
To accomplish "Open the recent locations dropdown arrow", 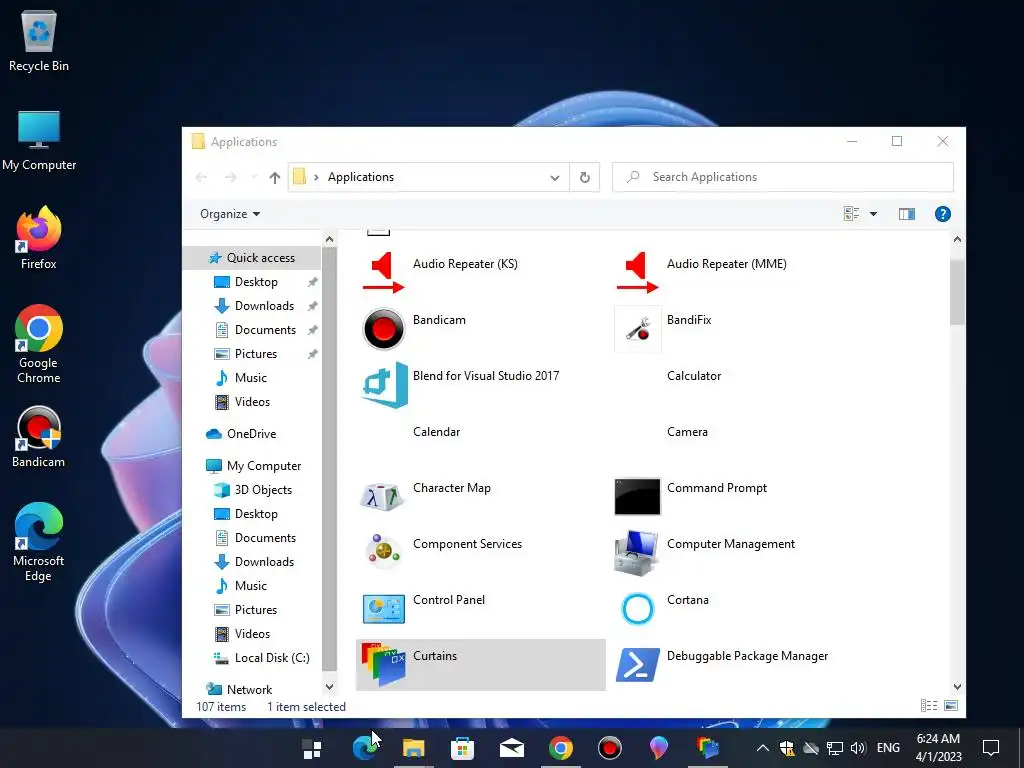I will point(254,178).
